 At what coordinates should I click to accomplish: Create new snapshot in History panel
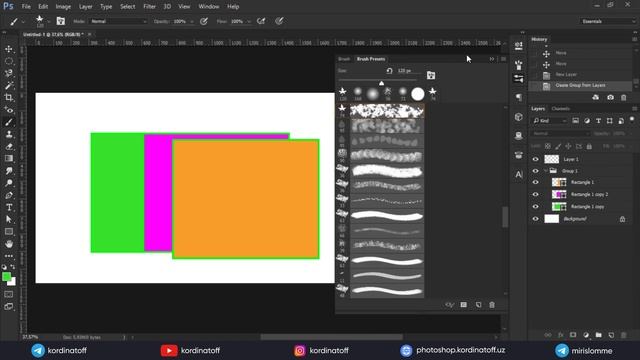click(x=610, y=98)
